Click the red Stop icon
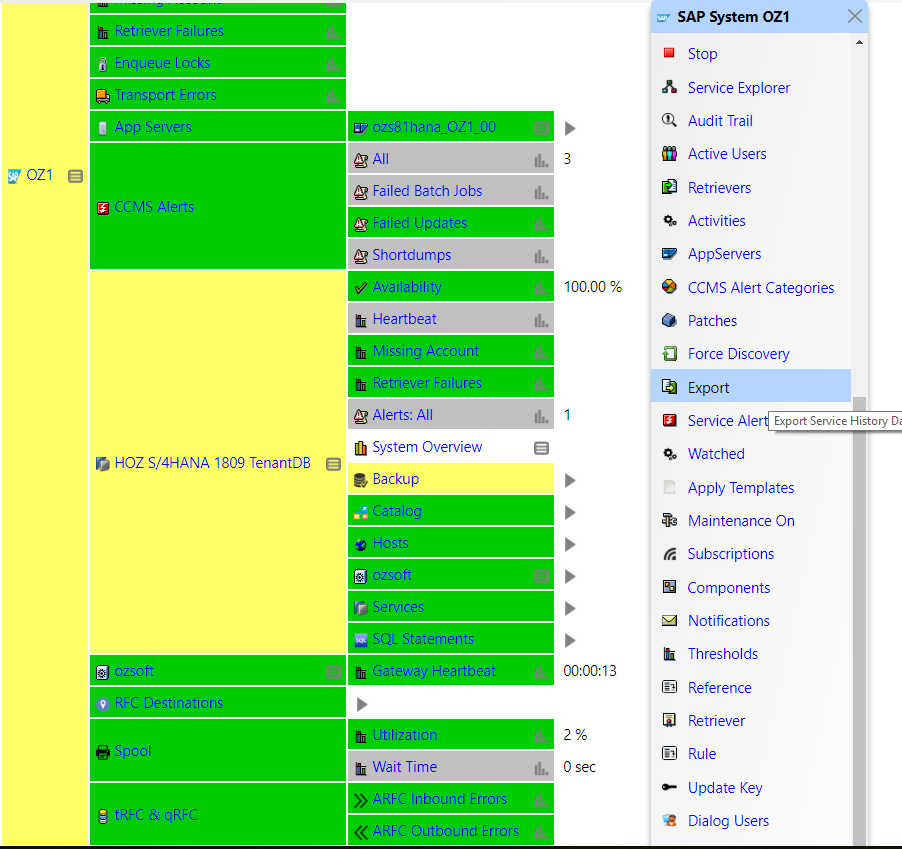 (x=669, y=53)
